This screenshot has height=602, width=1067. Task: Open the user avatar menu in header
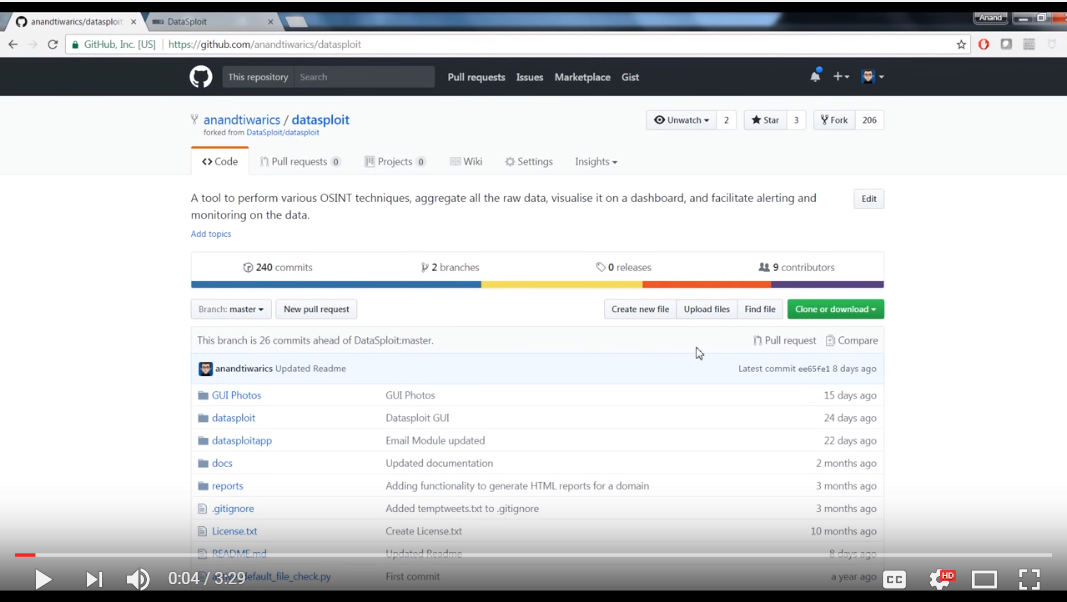tap(872, 77)
